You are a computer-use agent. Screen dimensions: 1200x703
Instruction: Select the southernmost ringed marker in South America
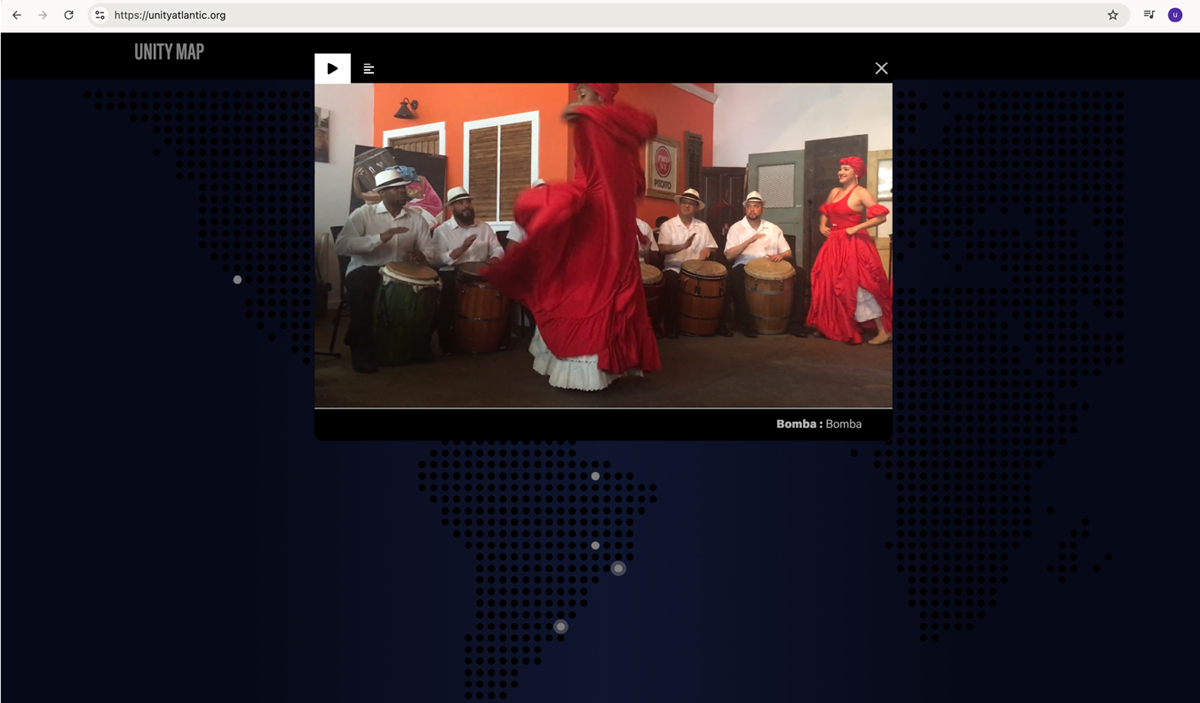pos(561,627)
